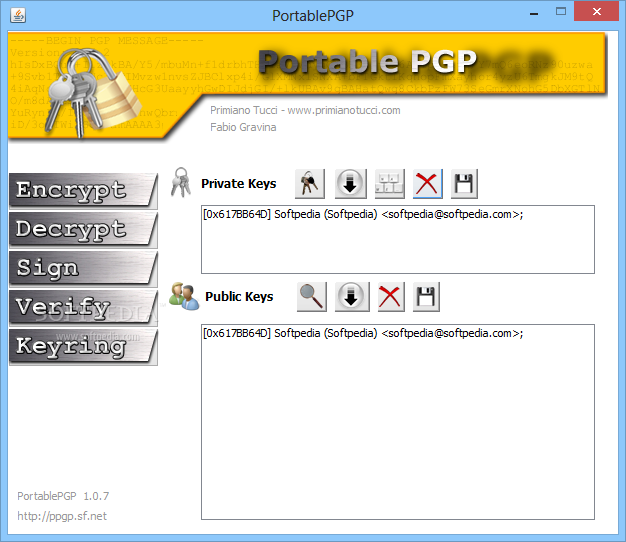Import a private key with the download arrow icon
This screenshot has width=626, height=542.
350,184
